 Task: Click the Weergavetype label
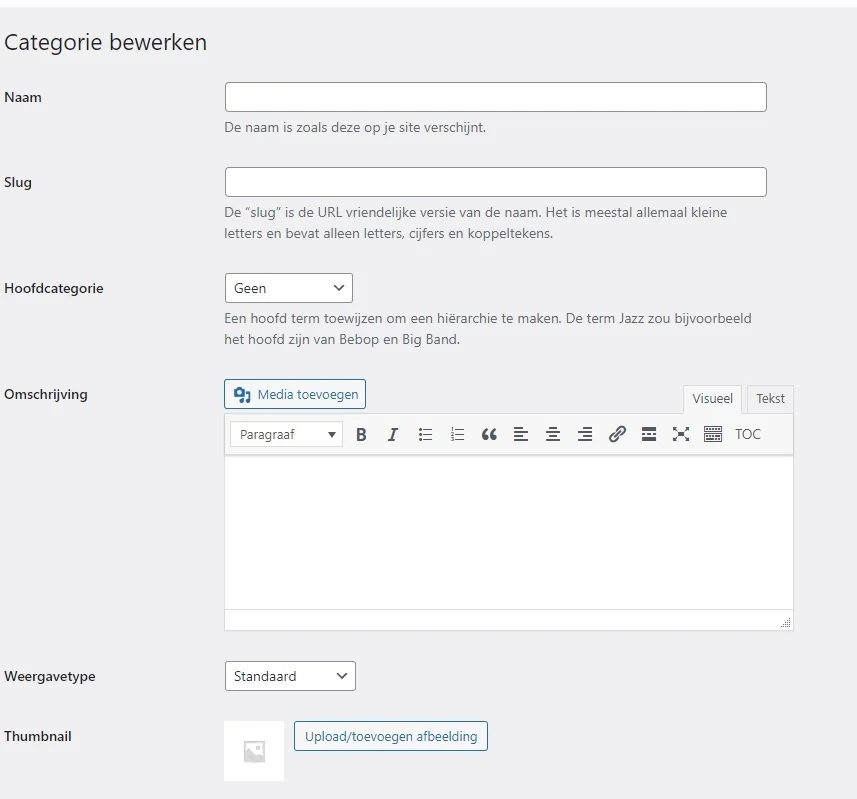[50, 677]
